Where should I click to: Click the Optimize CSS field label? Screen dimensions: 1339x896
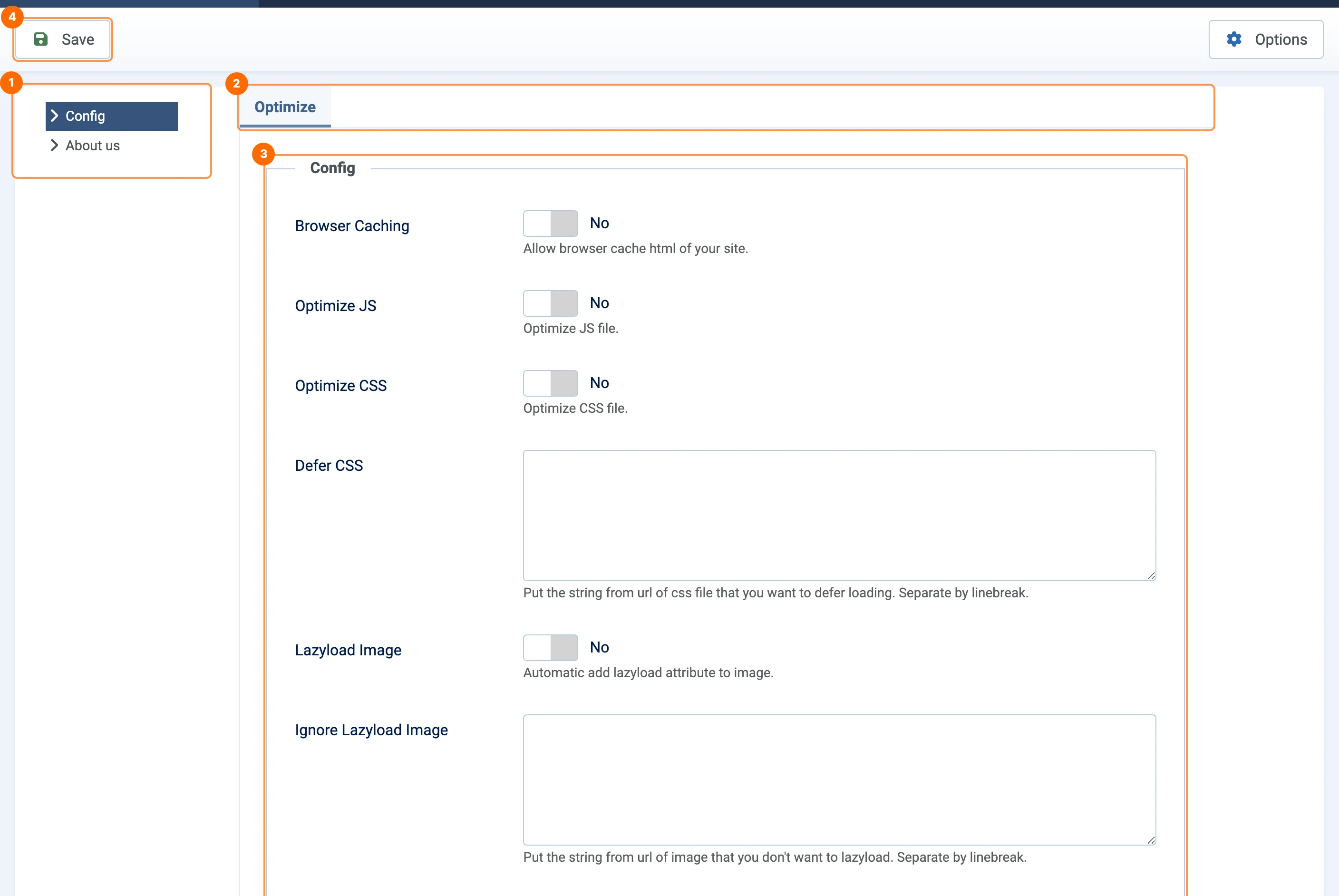point(340,386)
